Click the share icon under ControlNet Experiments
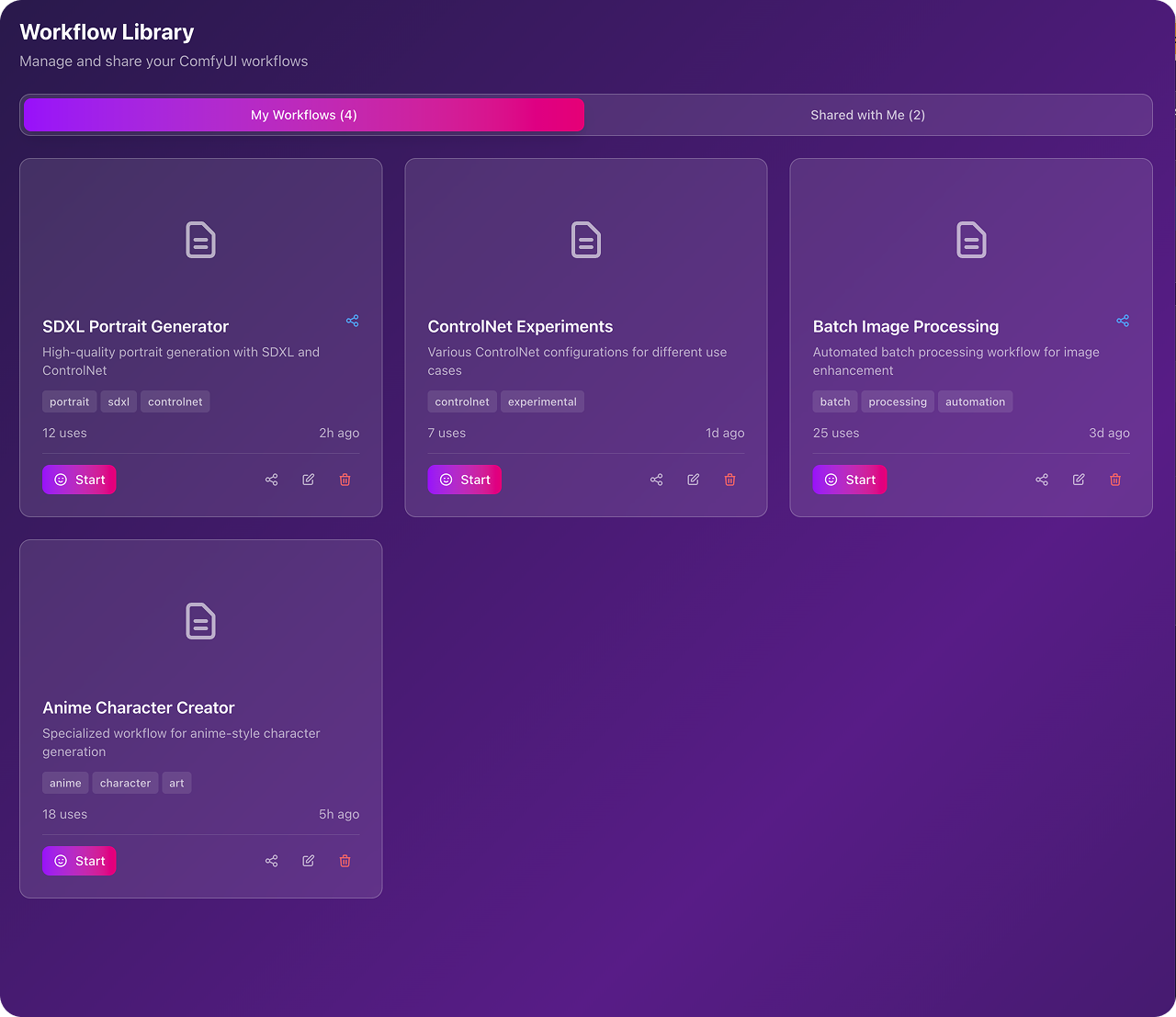 click(x=656, y=479)
